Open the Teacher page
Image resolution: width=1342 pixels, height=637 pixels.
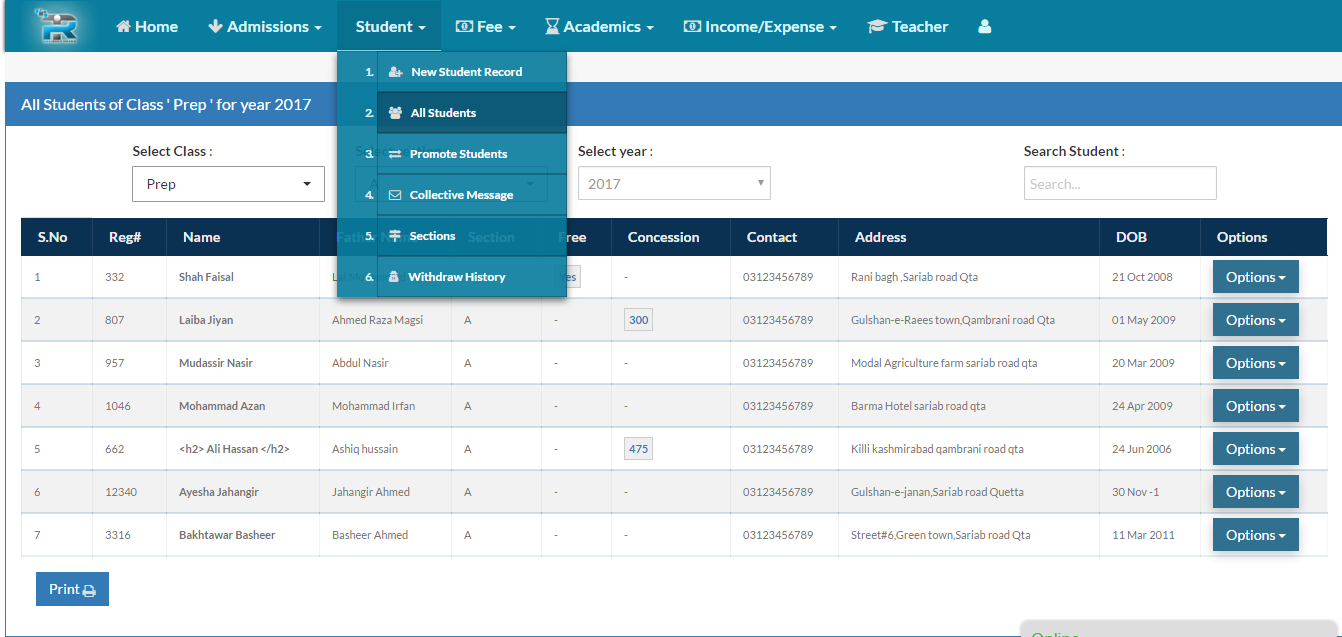tap(908, 27)
